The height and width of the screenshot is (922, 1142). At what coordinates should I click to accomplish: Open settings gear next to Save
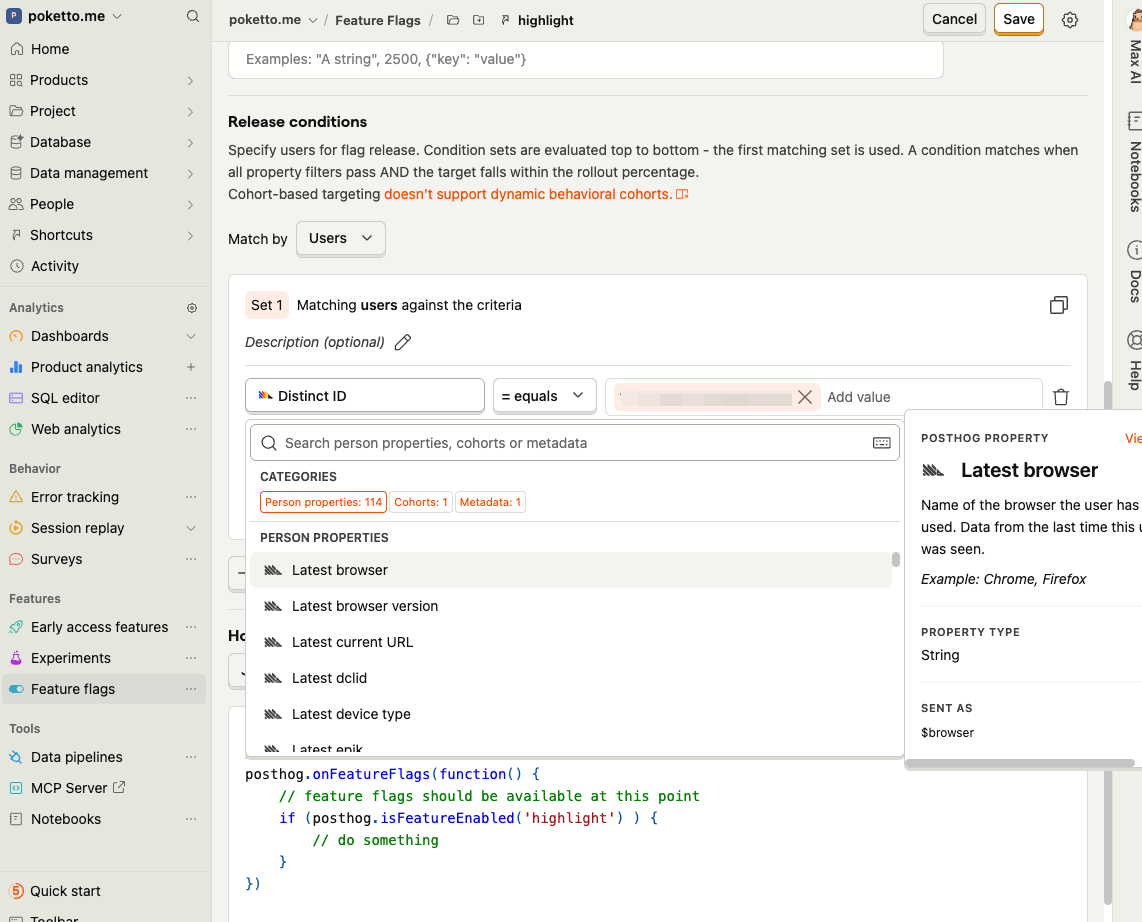pyautogui.click(x=1070, y=20)
